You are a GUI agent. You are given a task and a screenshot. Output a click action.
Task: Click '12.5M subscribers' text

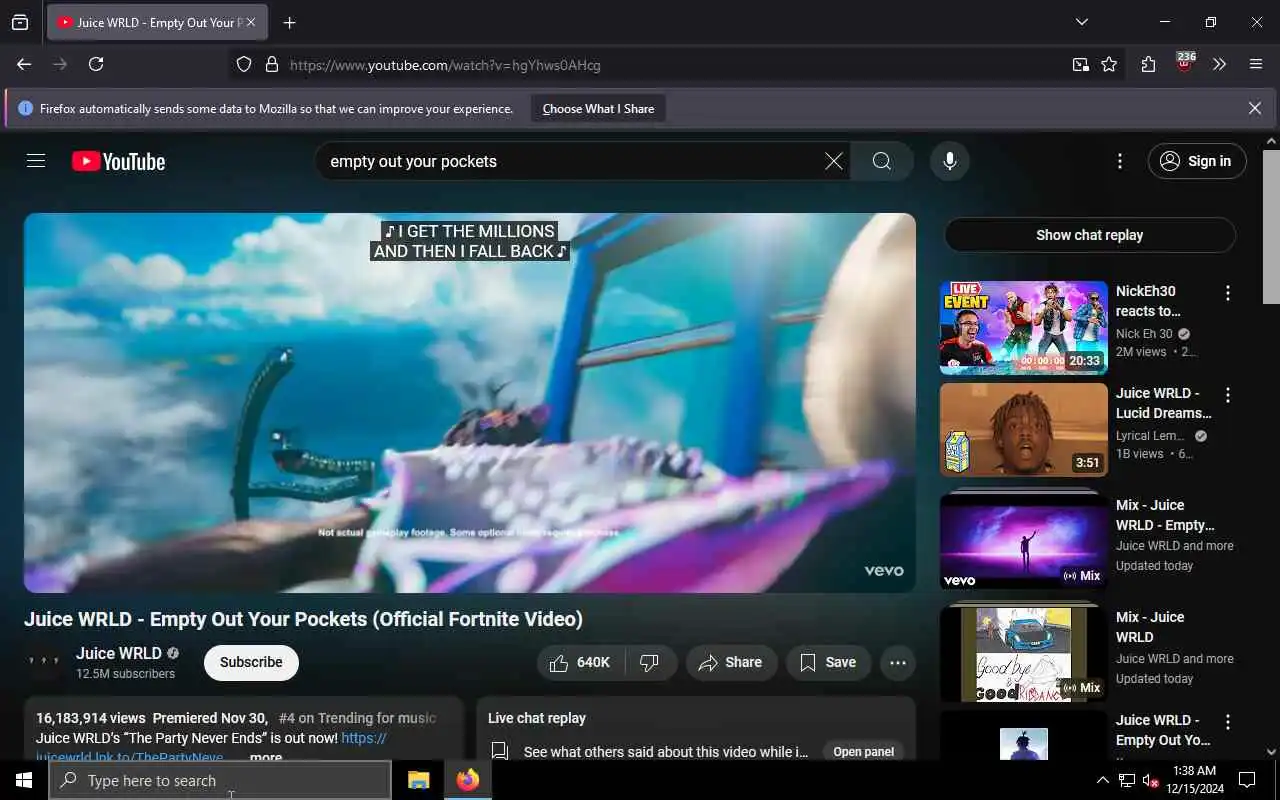(125, 673)
